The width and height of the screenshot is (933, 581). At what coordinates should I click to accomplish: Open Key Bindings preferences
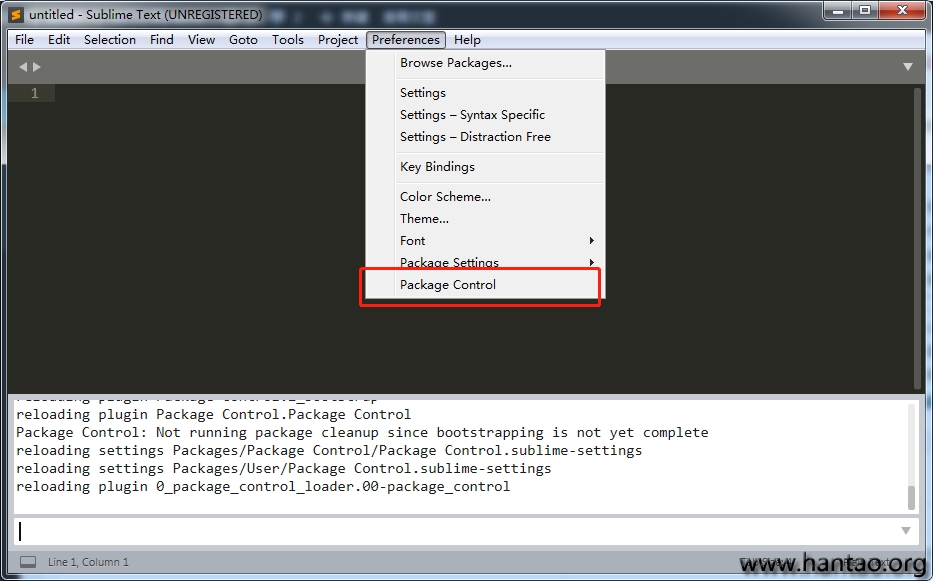pos(437,167)
